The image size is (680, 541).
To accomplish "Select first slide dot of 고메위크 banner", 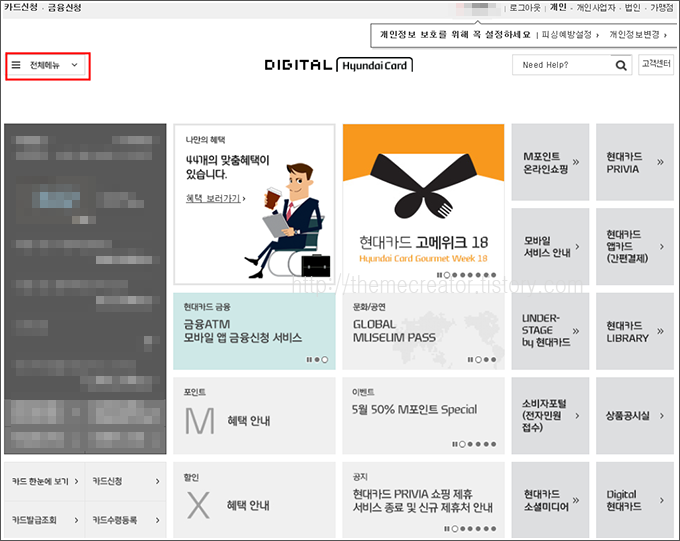I will click(447, 275).
